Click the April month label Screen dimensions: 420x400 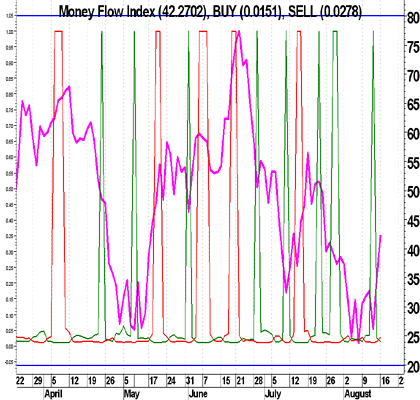53,394
